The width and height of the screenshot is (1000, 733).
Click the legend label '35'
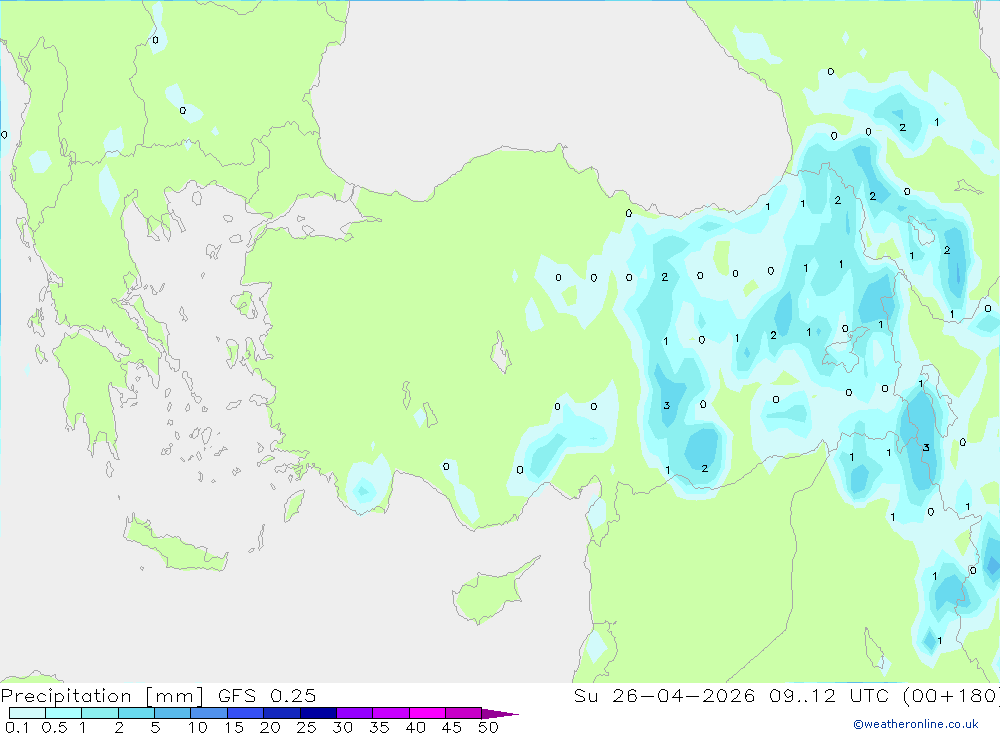click(x=379, y=727)
